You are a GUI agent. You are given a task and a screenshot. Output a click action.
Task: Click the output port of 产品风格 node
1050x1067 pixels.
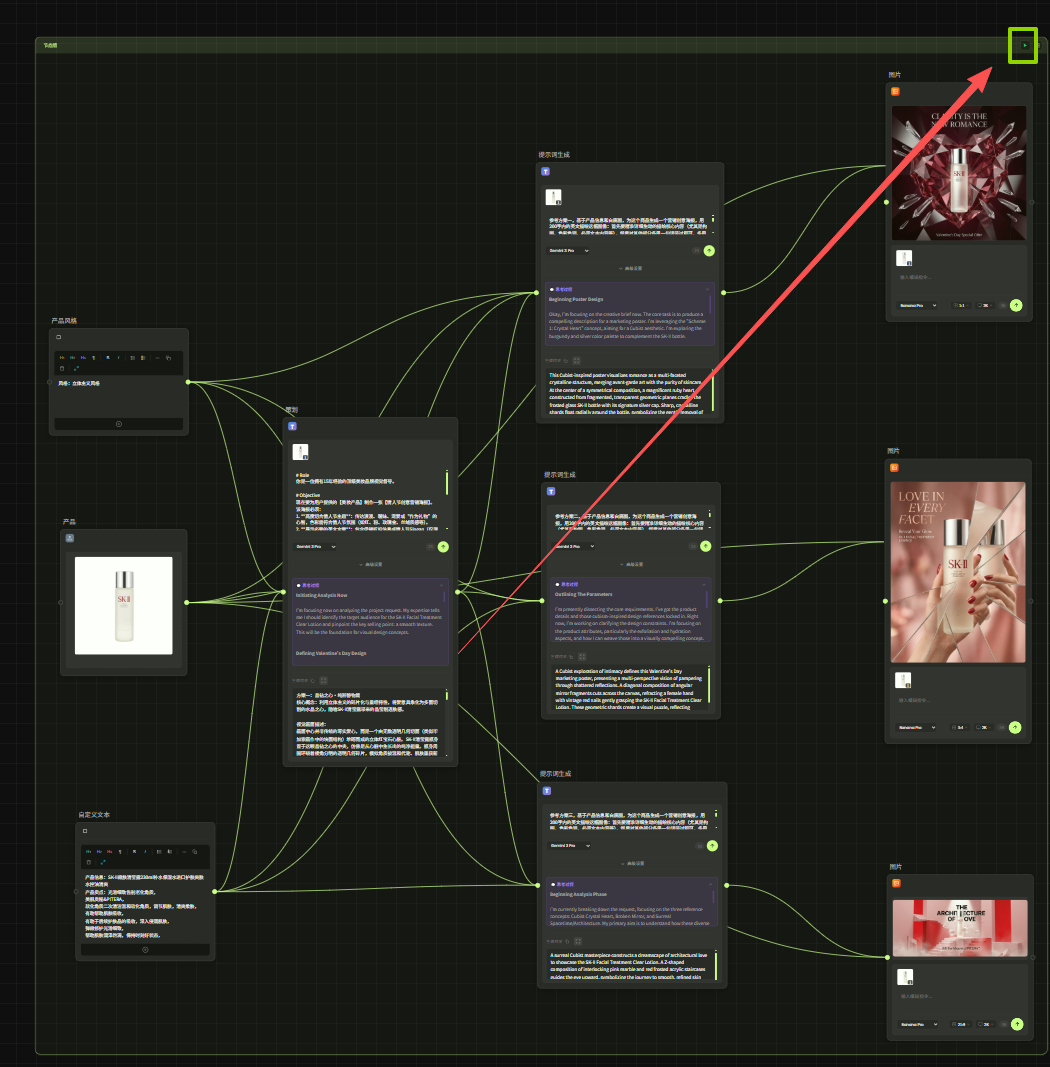click(188, 382)
